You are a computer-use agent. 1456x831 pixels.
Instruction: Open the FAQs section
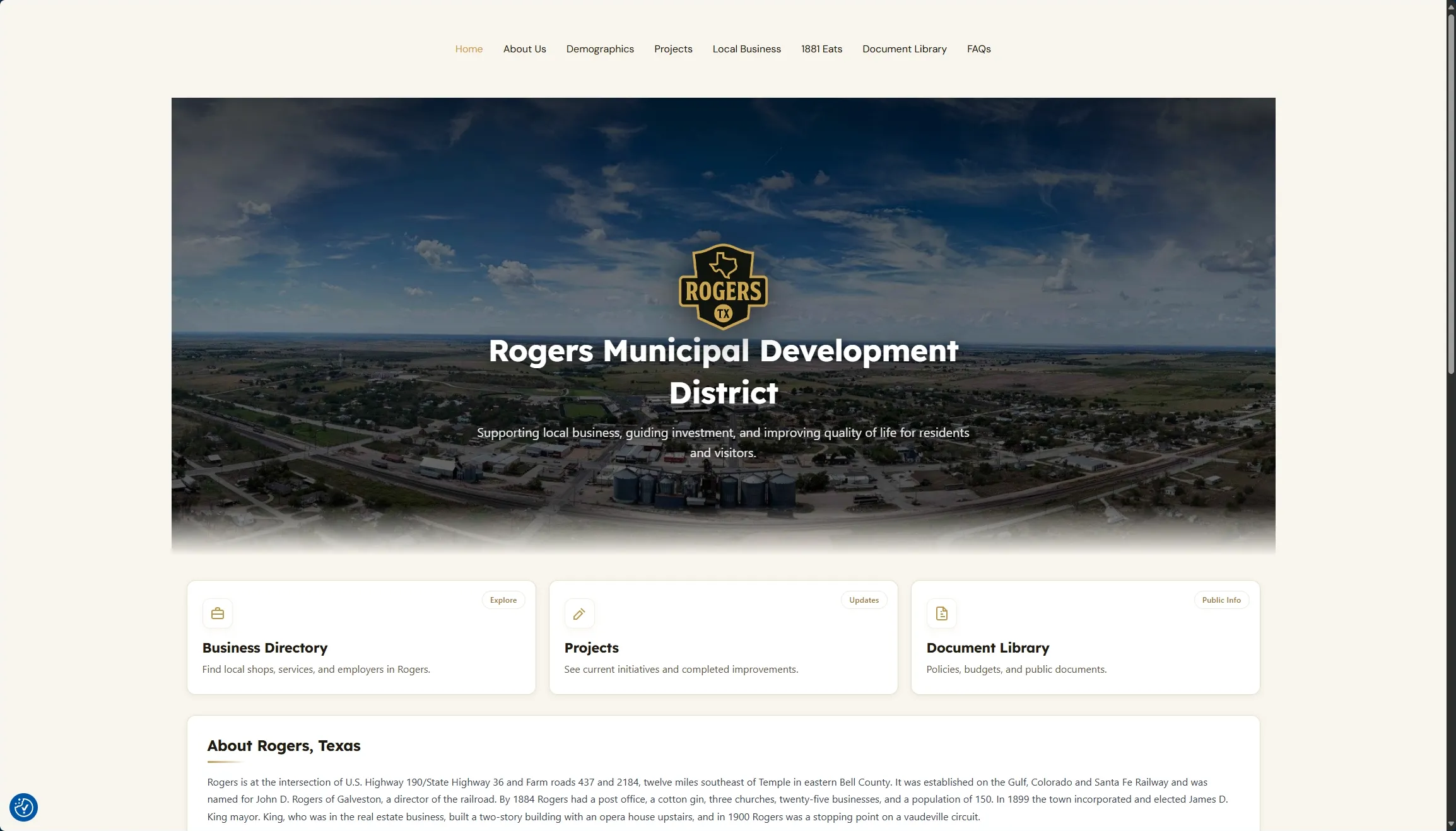pos(978,49)
